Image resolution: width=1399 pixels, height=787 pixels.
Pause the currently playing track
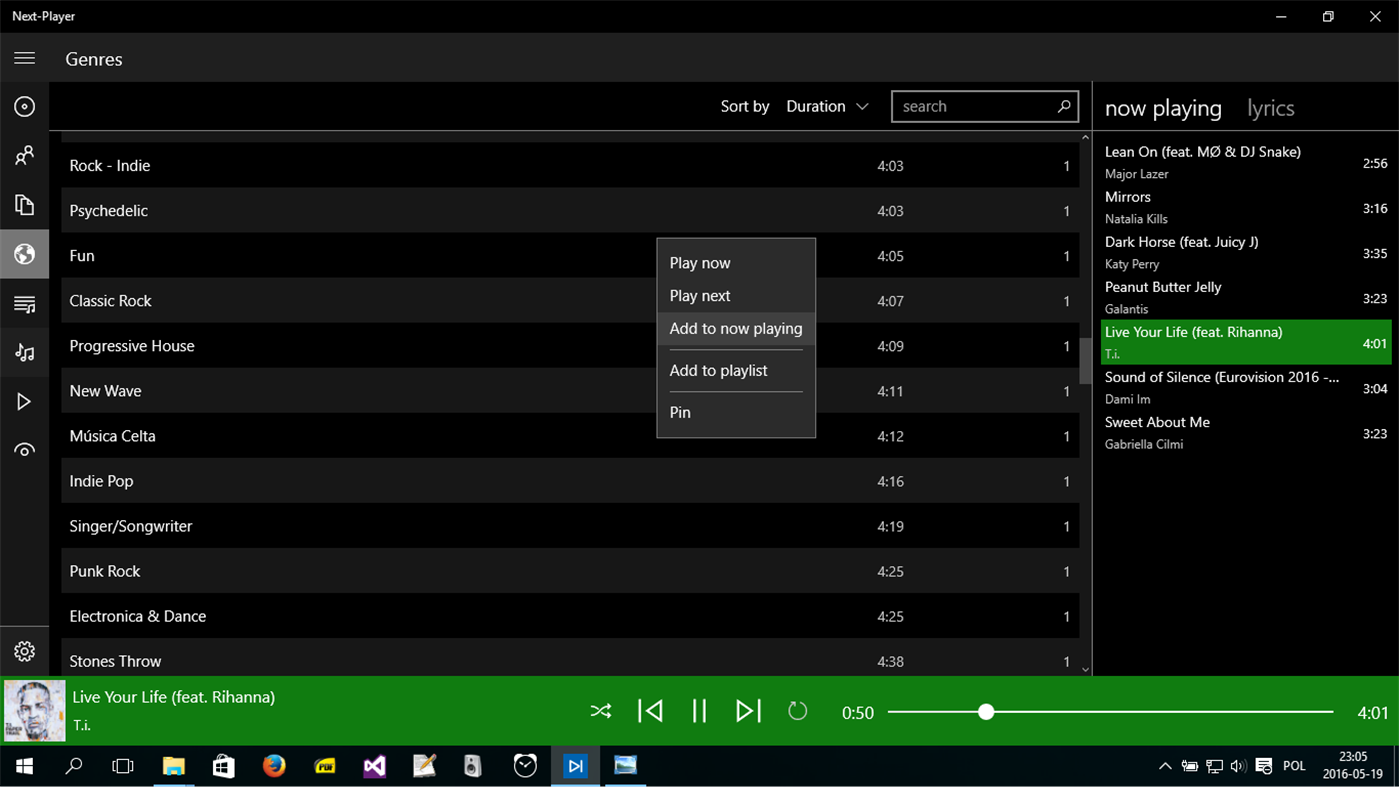(x=699, y=710)
